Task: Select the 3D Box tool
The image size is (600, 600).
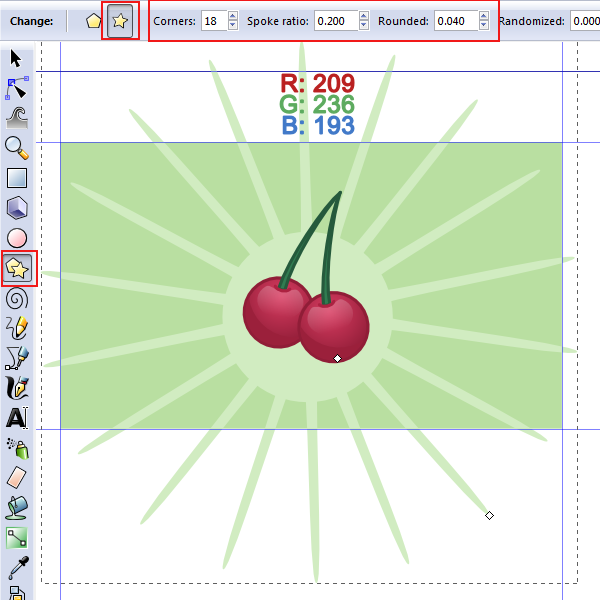Action: pos(17,208)
